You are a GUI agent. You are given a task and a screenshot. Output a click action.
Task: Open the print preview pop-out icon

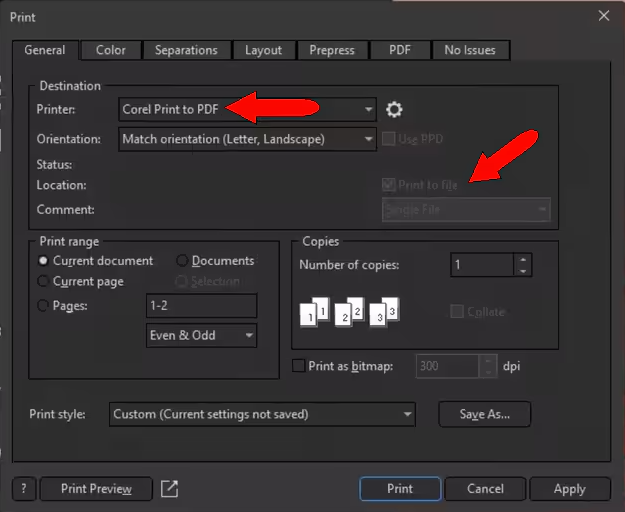coord(169,488)
